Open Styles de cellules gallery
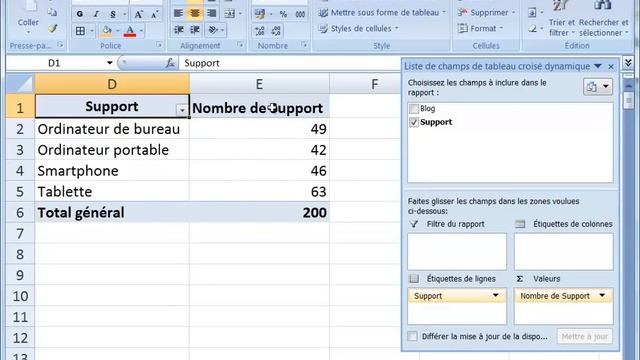Viewport: 640px width, 360px height. pyautogui.click(x=359, y=28)
